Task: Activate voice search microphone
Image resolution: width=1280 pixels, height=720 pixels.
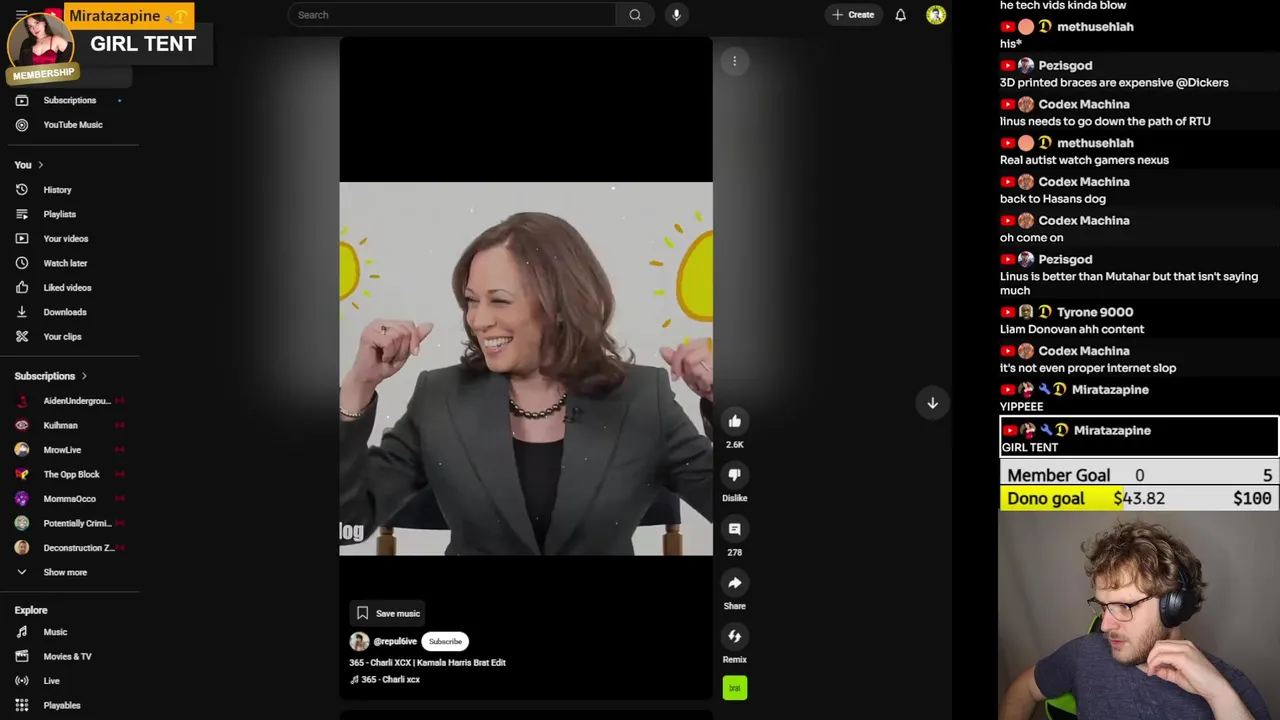Action: [676, 15]
